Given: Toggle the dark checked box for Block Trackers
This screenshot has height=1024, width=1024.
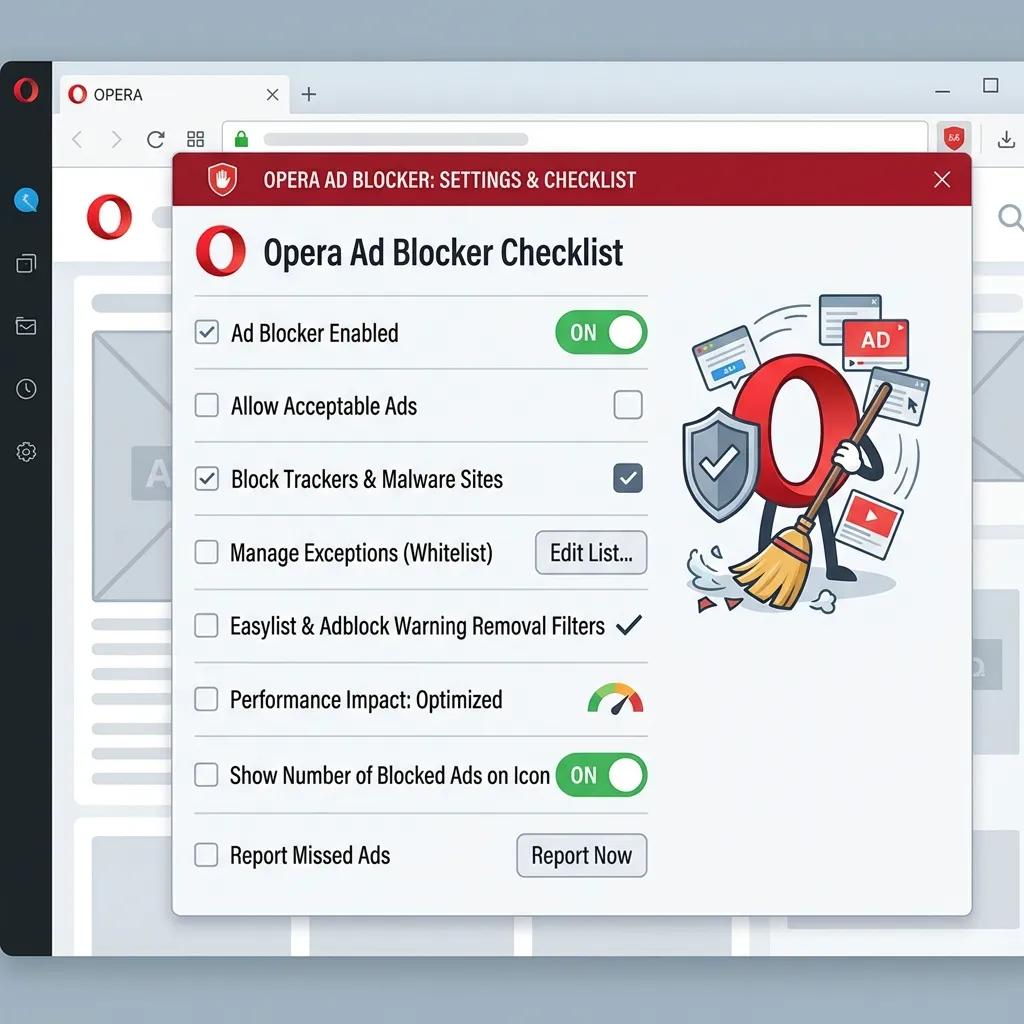Looking at the screenshot, I should point(628,477).
